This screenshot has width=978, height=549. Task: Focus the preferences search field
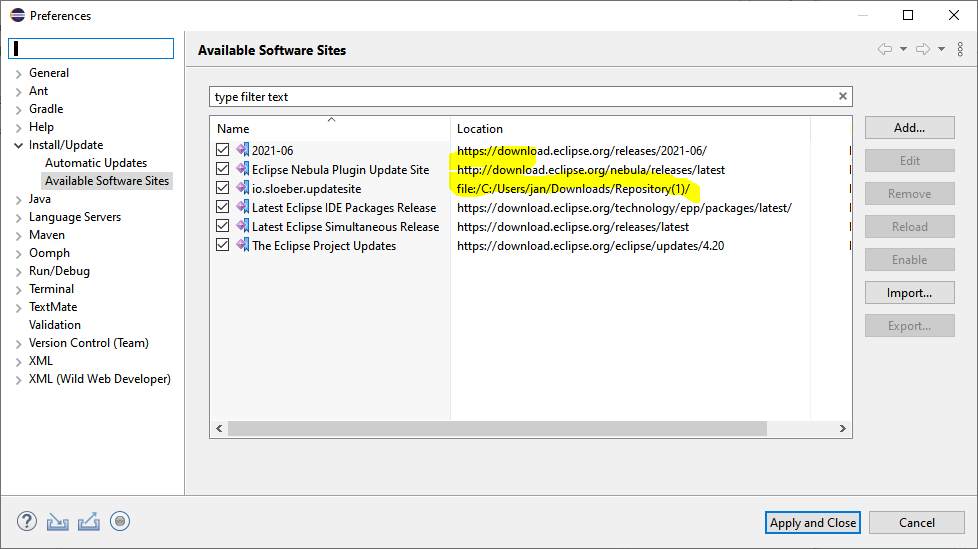click(91, 49)
